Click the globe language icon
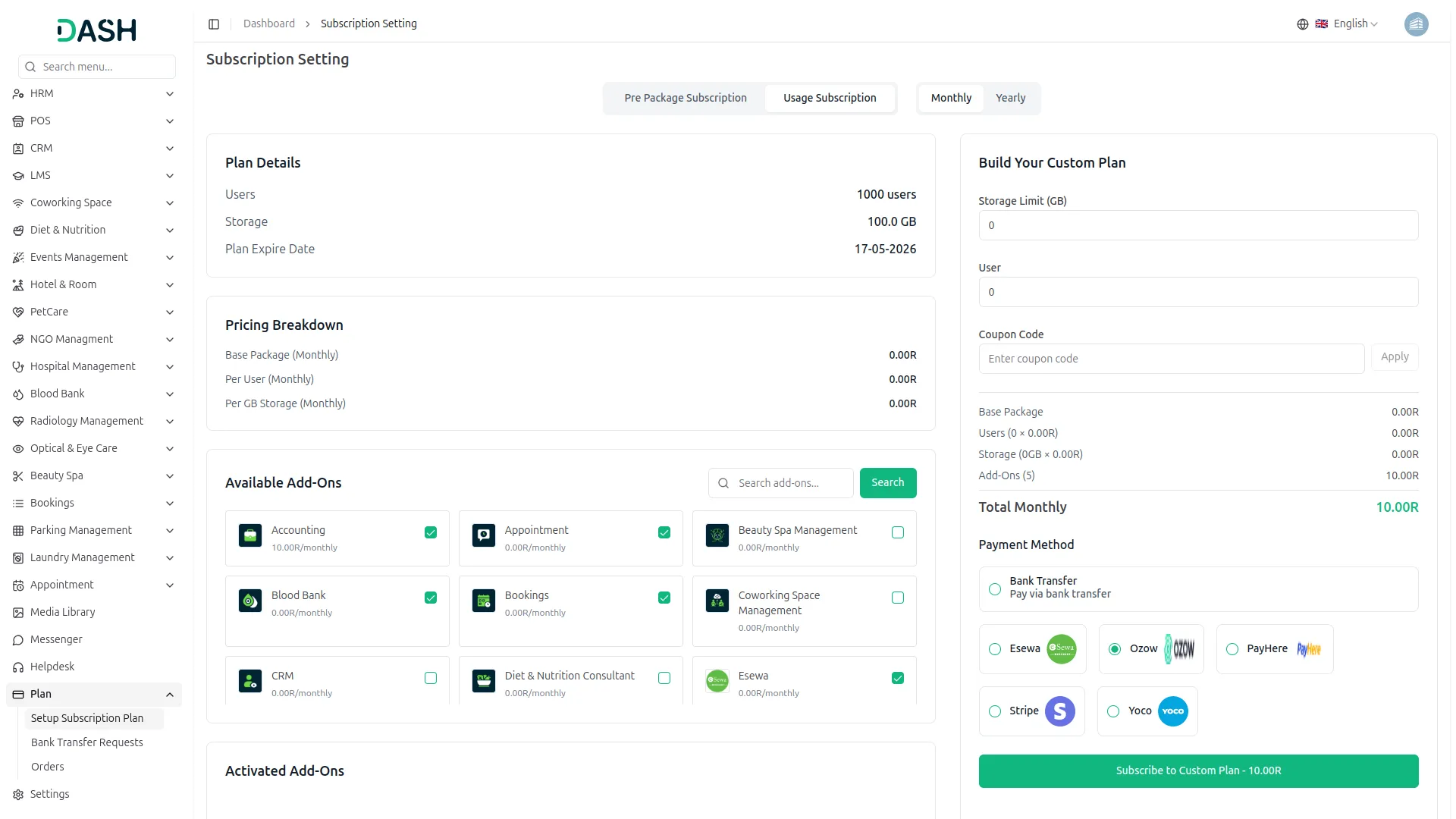Image resolution: width=1456 pixels, height=819 pixels. [1302, 24]
